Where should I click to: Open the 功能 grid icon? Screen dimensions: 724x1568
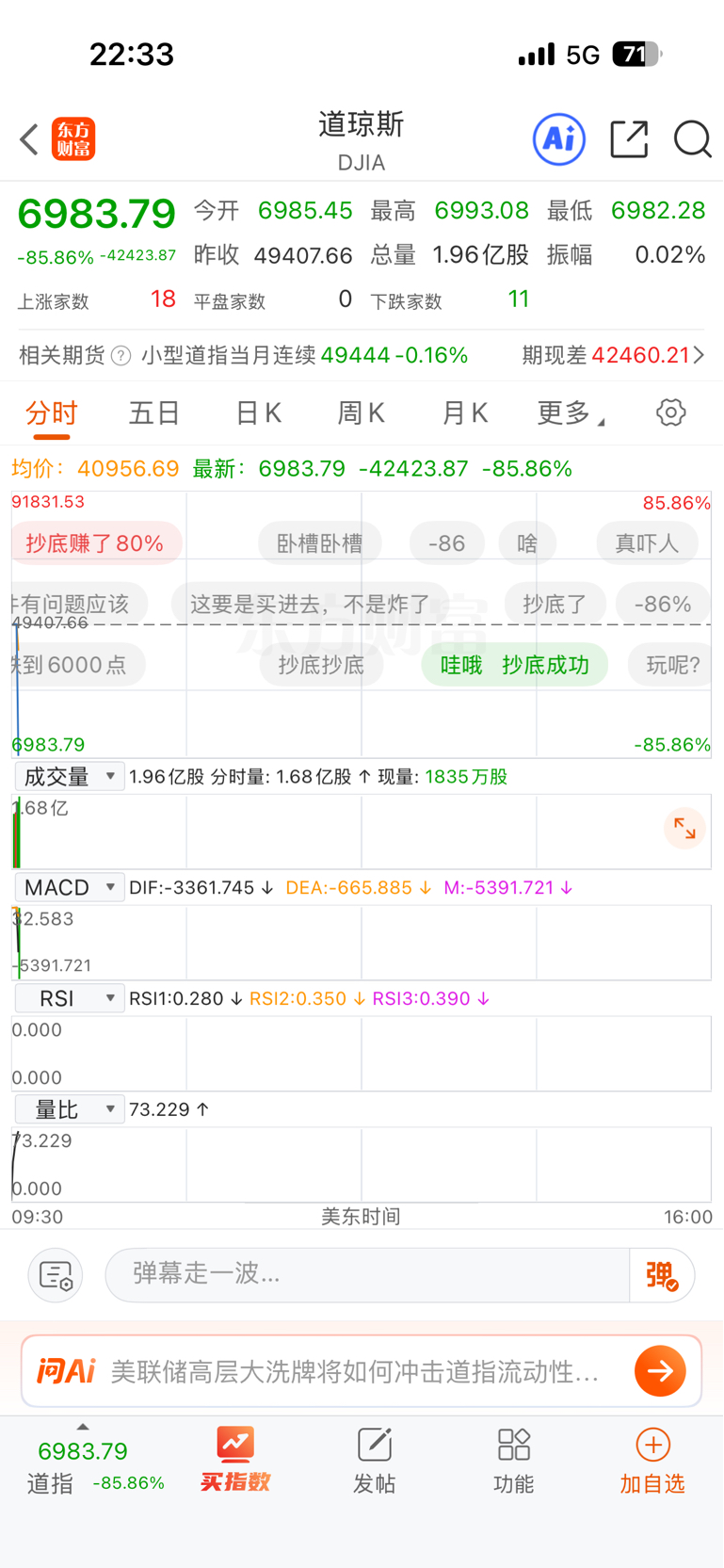point(514,1444)
